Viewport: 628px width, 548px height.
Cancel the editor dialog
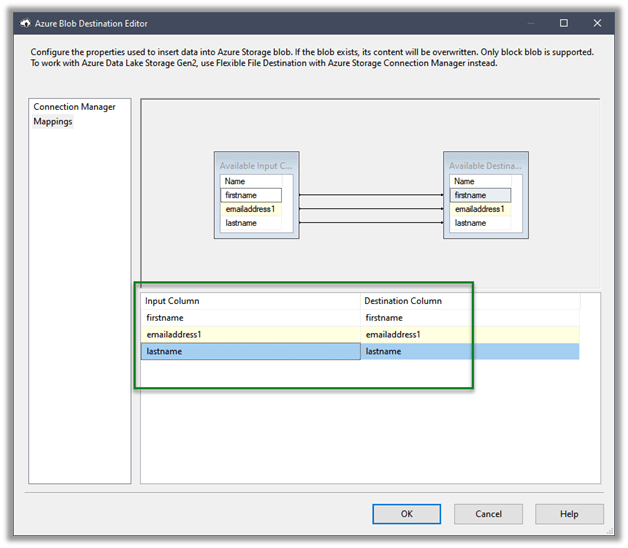[x=488, y=514]
